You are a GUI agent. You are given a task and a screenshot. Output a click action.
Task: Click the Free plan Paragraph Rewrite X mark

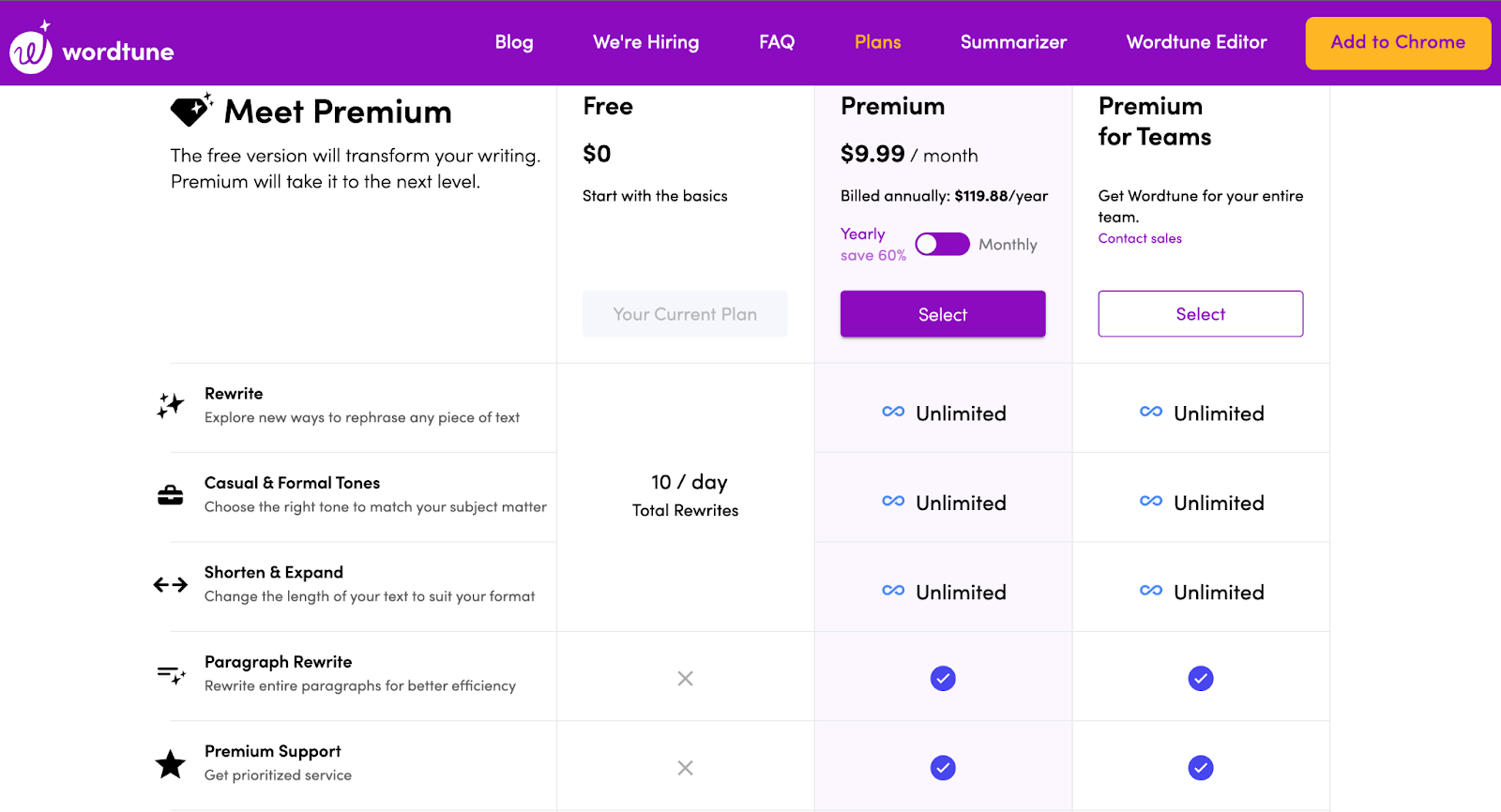[686, 678]
